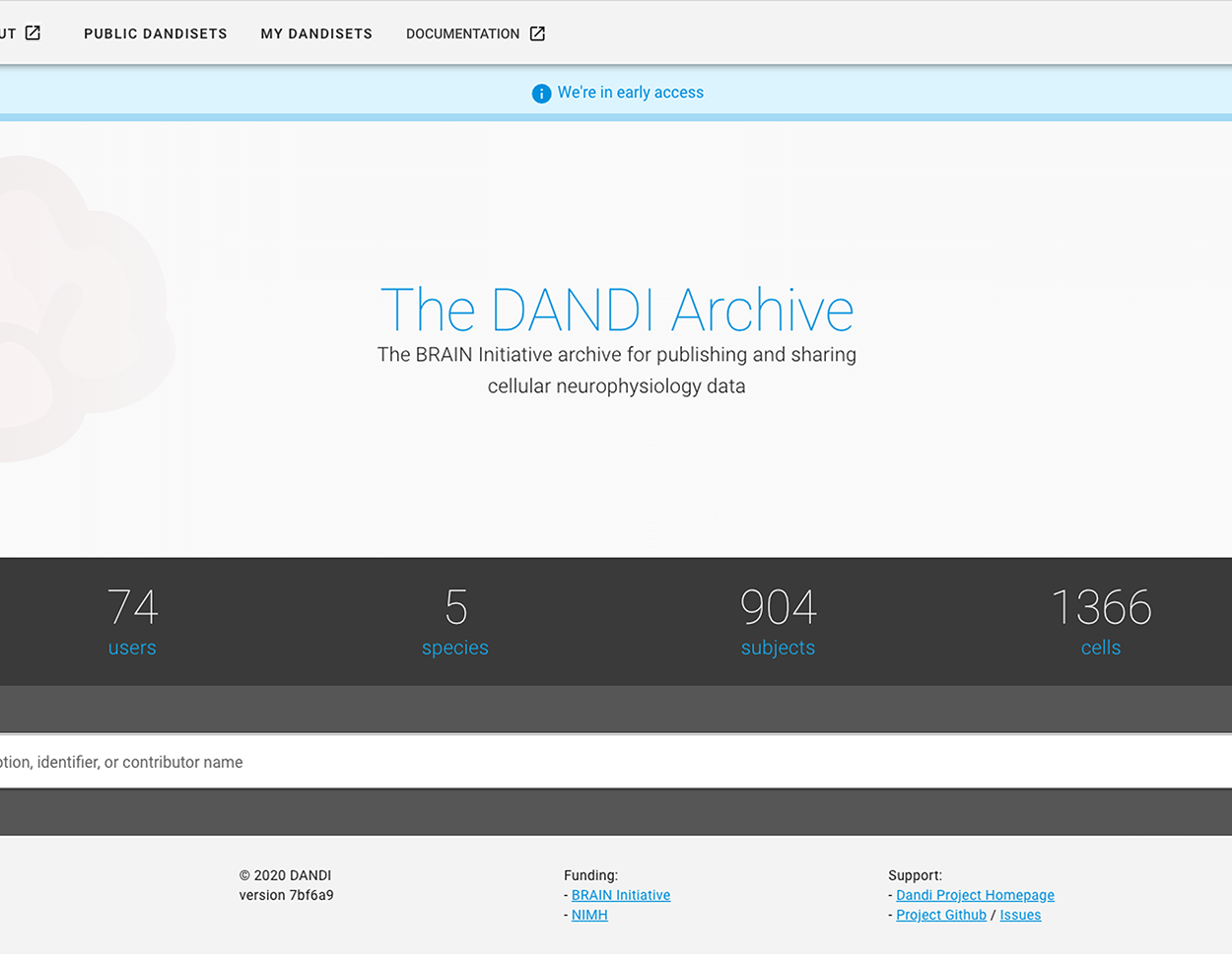The width and height of the screenshot is (1232, 964).
Task: Click the 'We're in early access' notice
Action: (631, 93)
